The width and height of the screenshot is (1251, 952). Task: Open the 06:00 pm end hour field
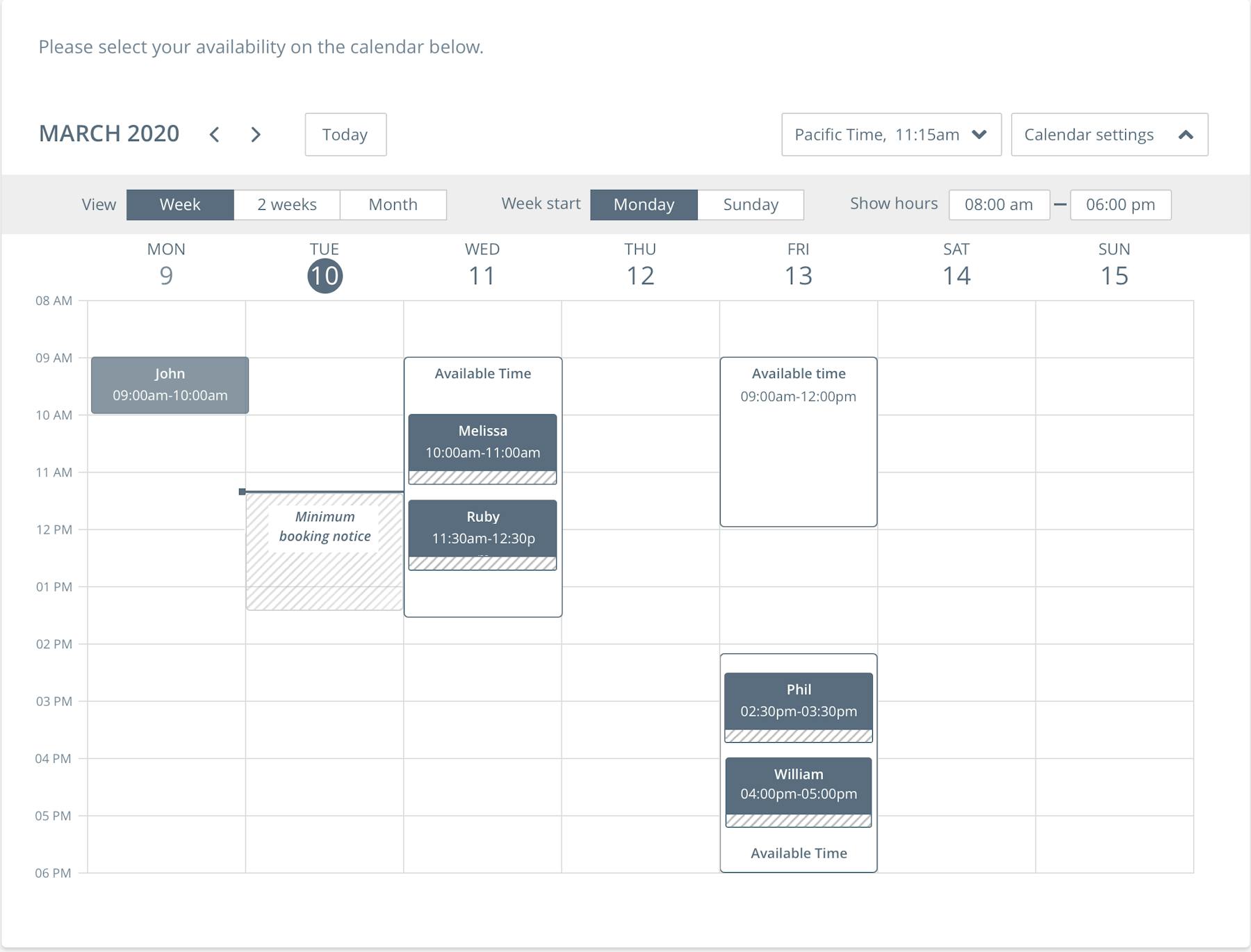click(1120, 205)
